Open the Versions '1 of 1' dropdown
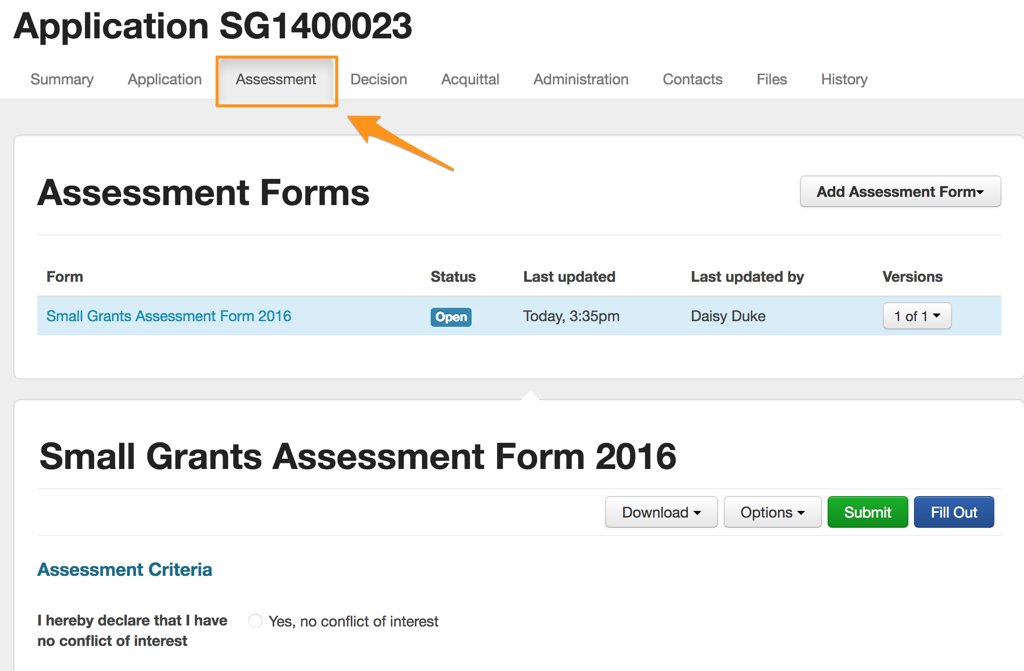Screen dimensions: 1024x671 pyautogui.click(x=916, y=316)
